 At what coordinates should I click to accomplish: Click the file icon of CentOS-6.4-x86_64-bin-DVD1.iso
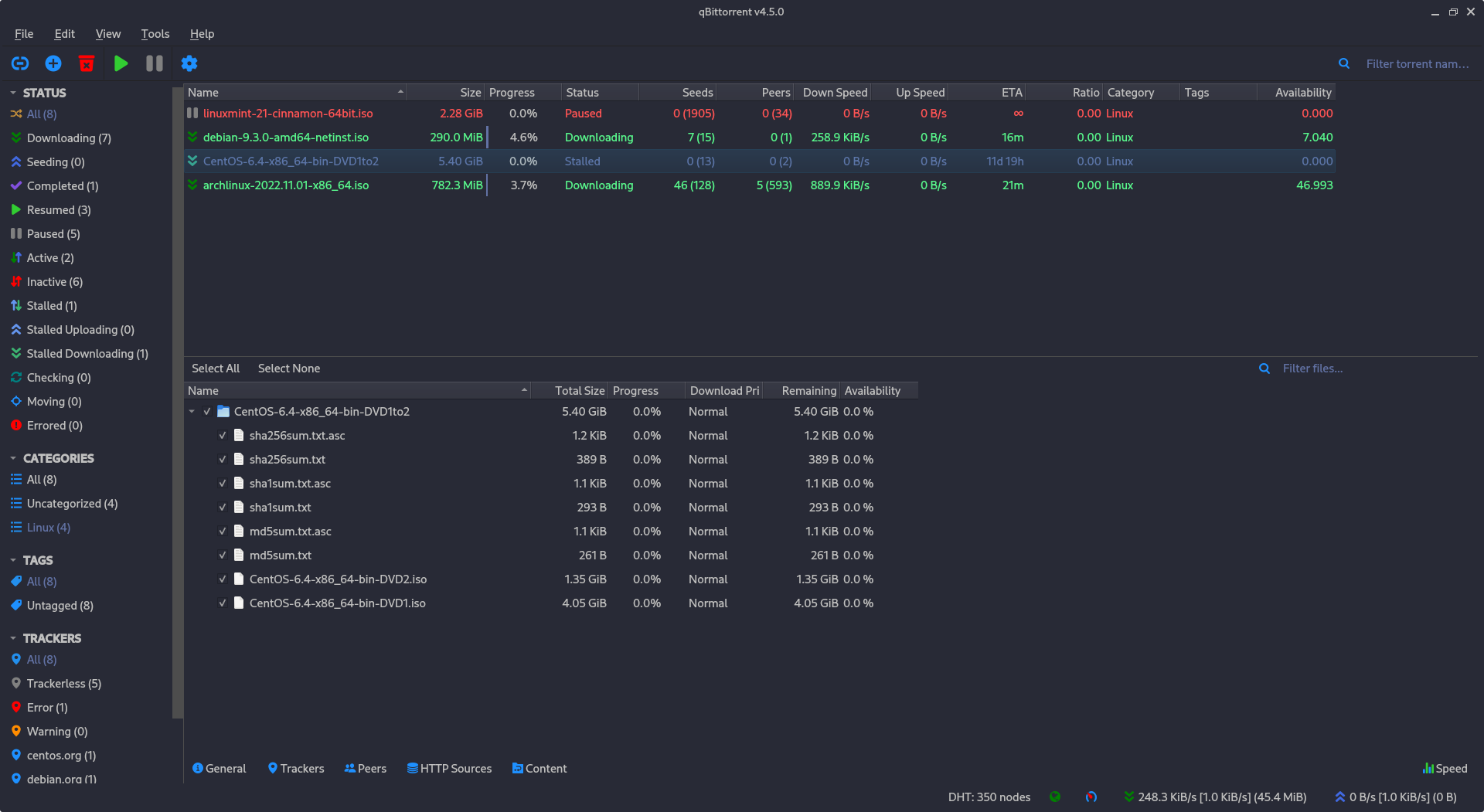(239, 603)
